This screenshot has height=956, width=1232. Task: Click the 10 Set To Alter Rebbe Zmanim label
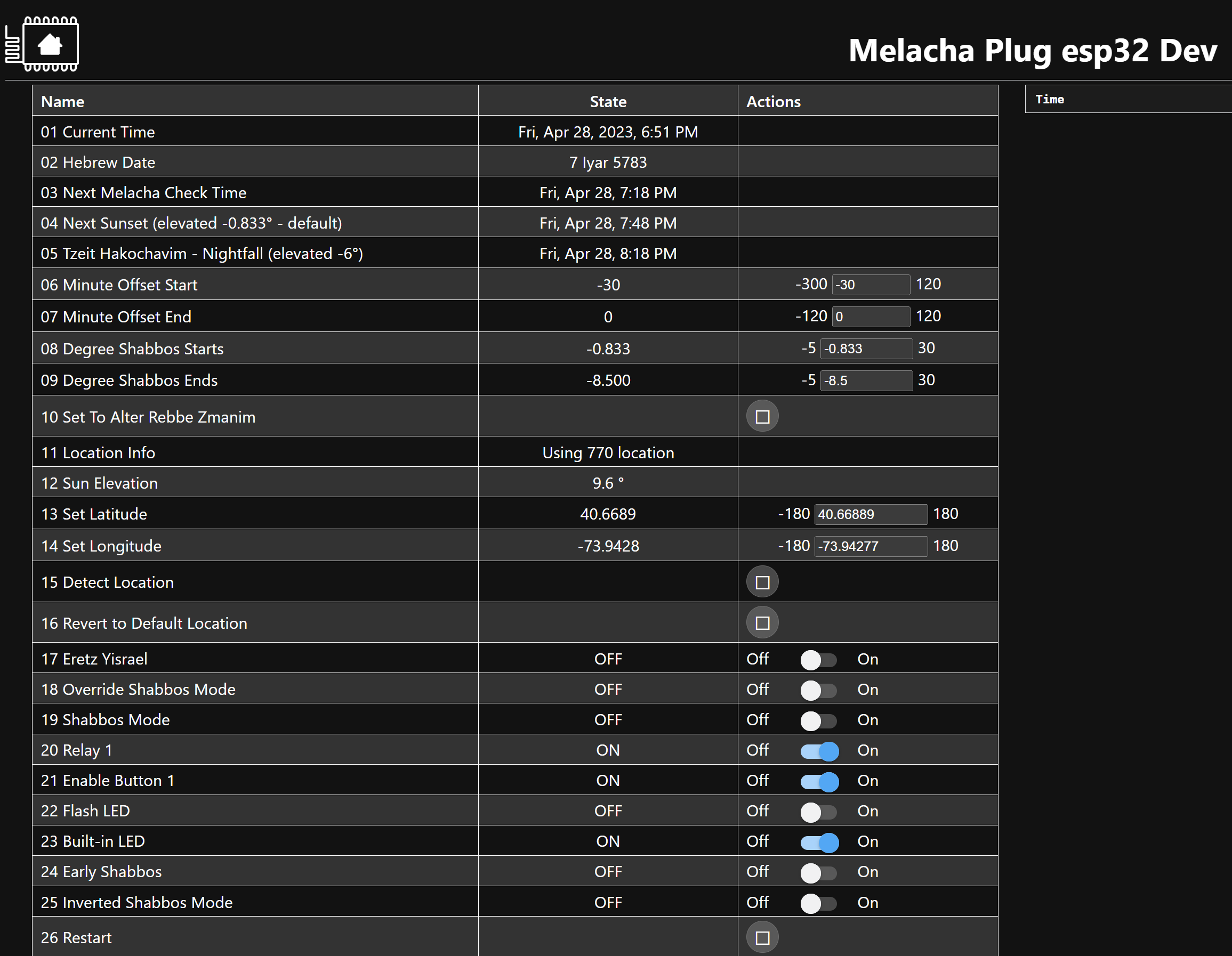tap(148, 417)
